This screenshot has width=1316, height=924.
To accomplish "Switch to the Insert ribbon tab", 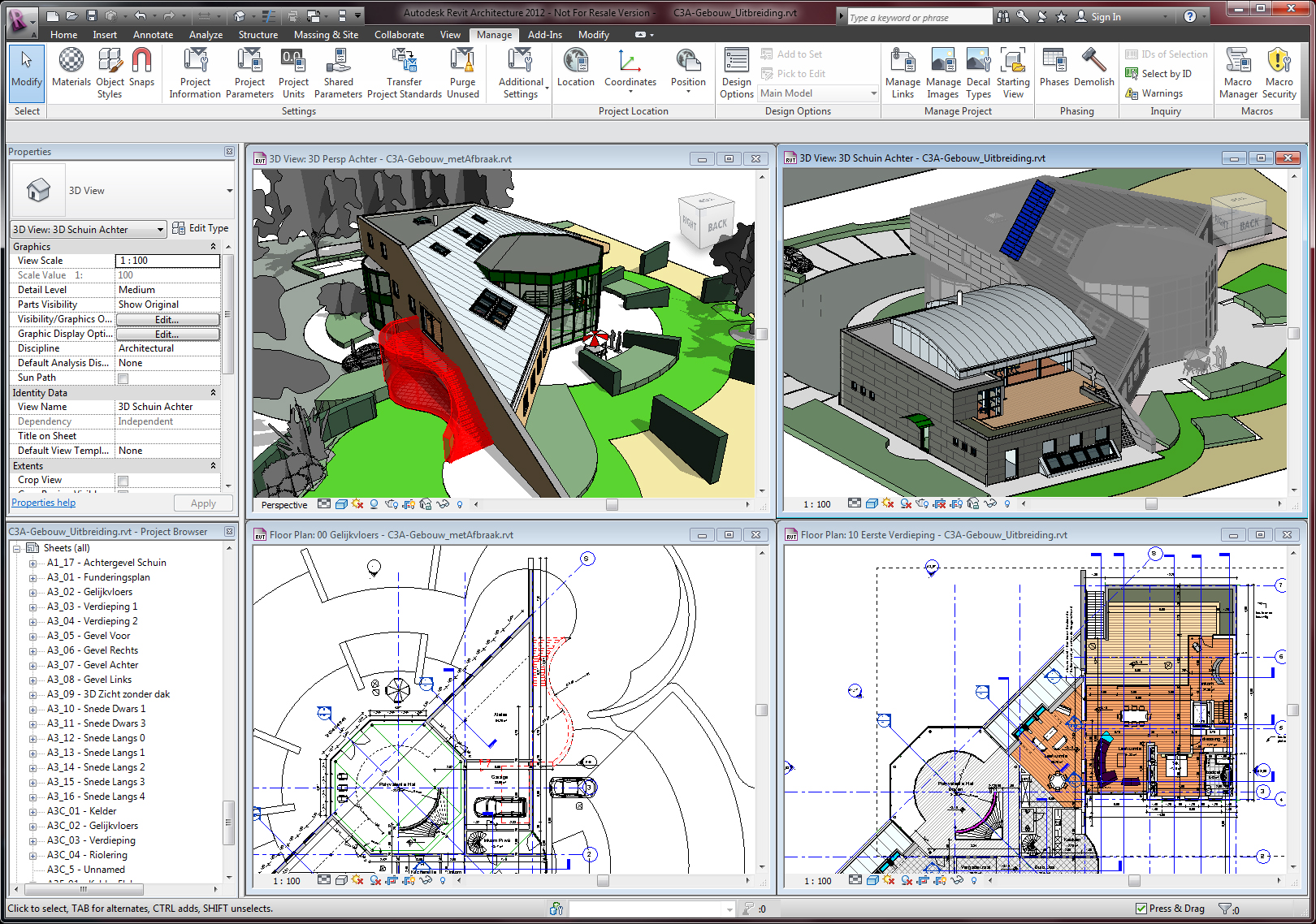I will (x=105, y=35).
